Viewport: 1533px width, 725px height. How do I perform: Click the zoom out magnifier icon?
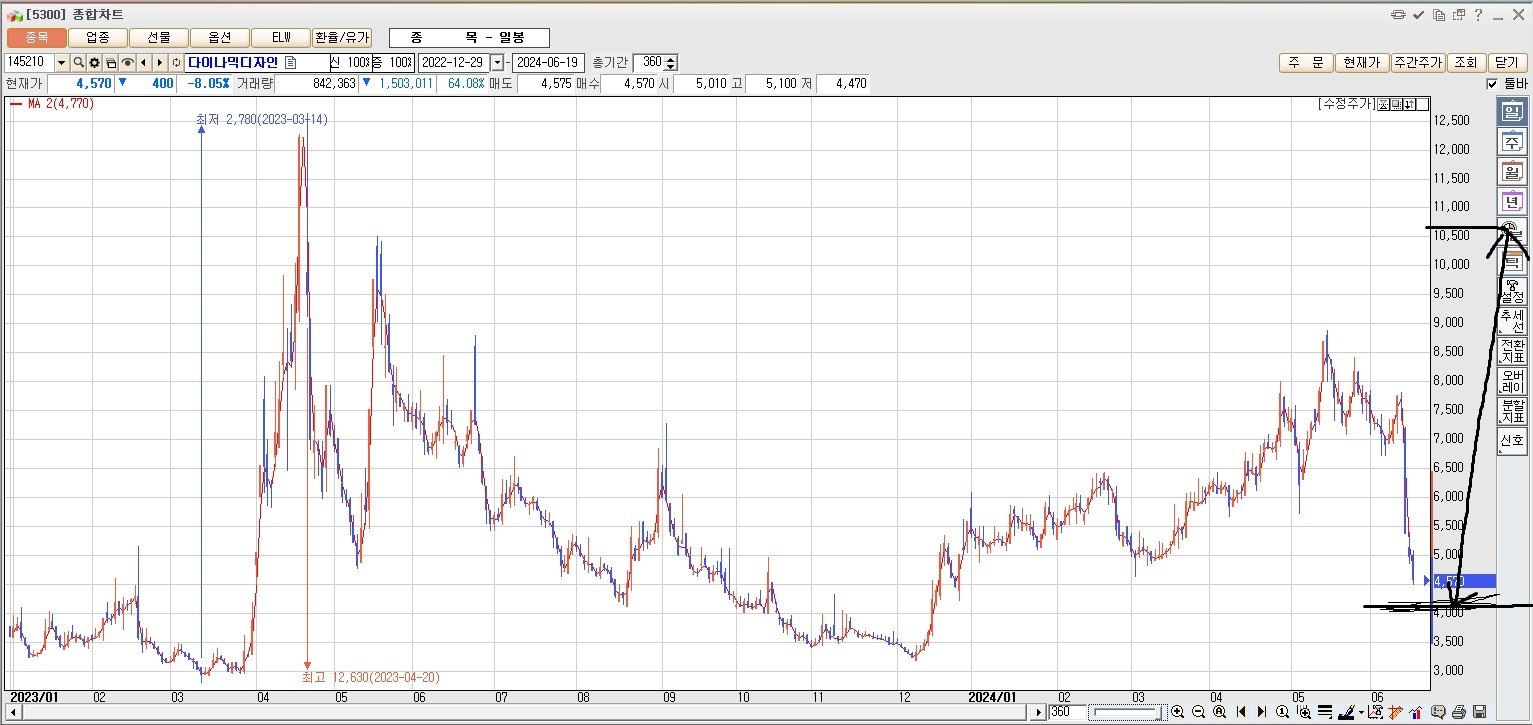(x=1198, y=712)
